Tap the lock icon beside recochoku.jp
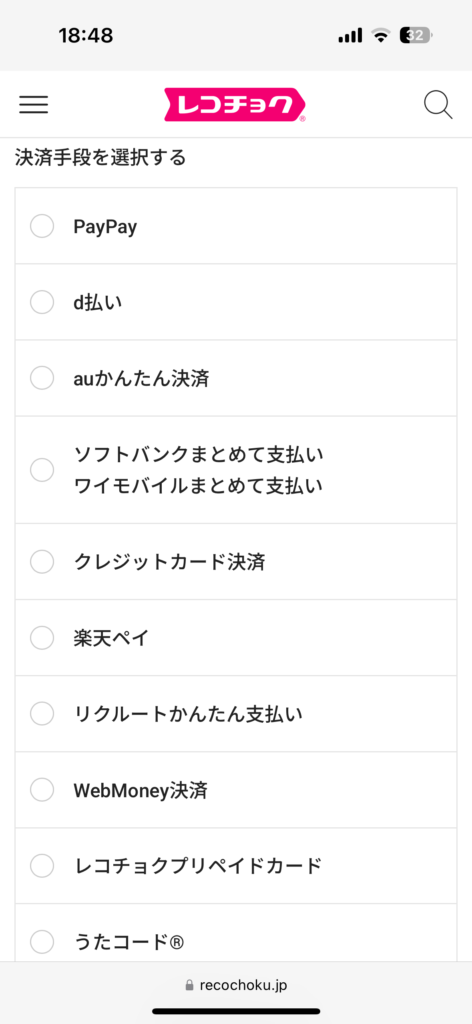472x1024 pixels. pyautogui.click(x=190, y=985)
